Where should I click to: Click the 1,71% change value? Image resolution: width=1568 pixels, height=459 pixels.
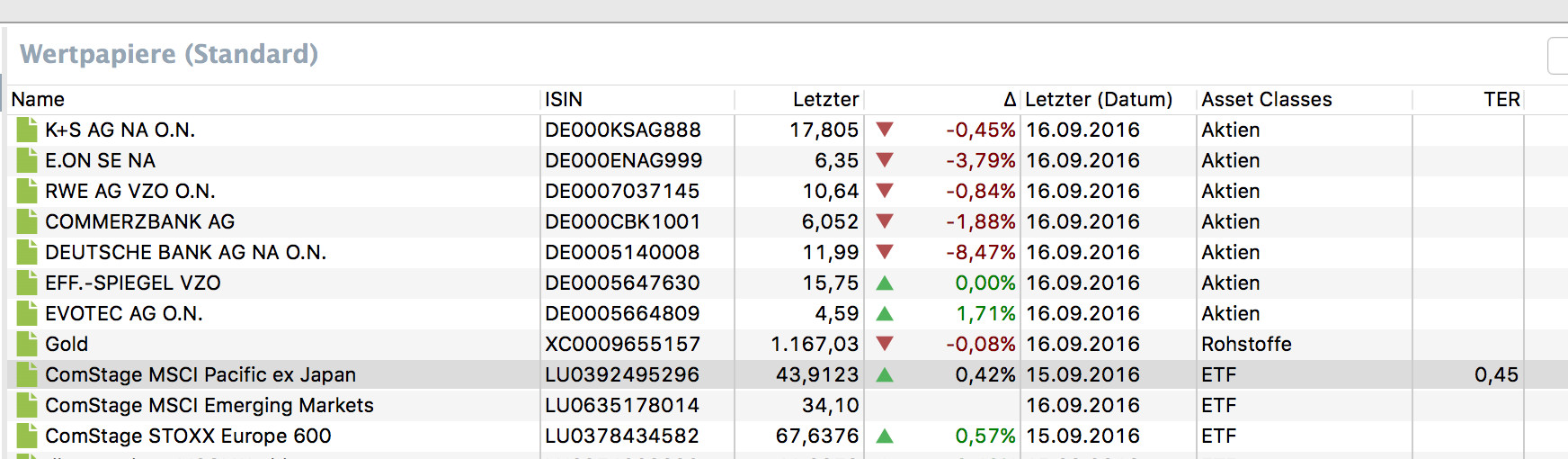pos(985,313)
